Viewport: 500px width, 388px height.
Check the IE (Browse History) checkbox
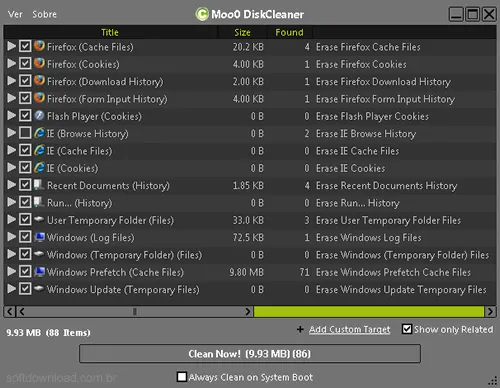(x=25, y=133)
